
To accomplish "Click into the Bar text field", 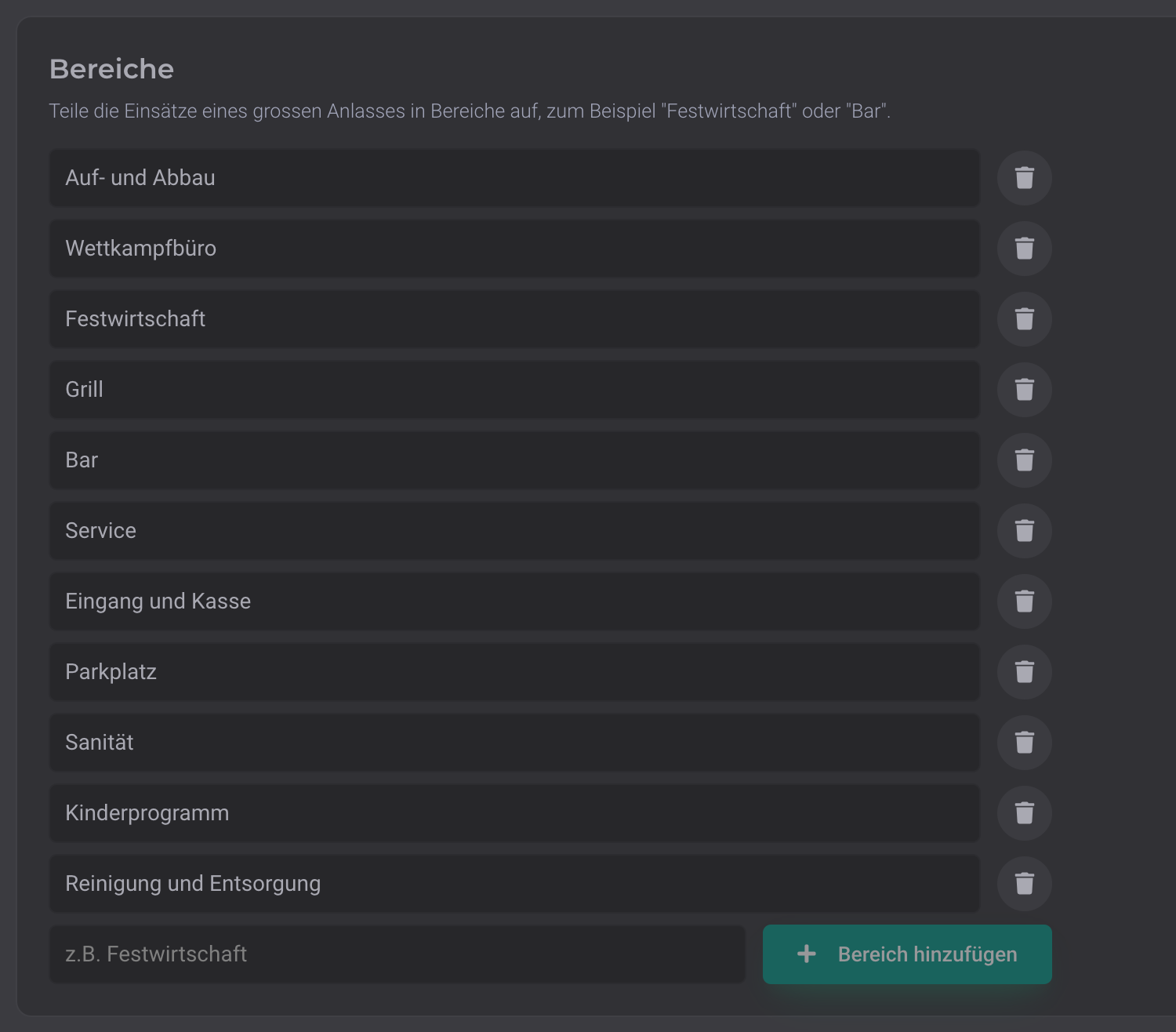I will (x=514, y=460).
